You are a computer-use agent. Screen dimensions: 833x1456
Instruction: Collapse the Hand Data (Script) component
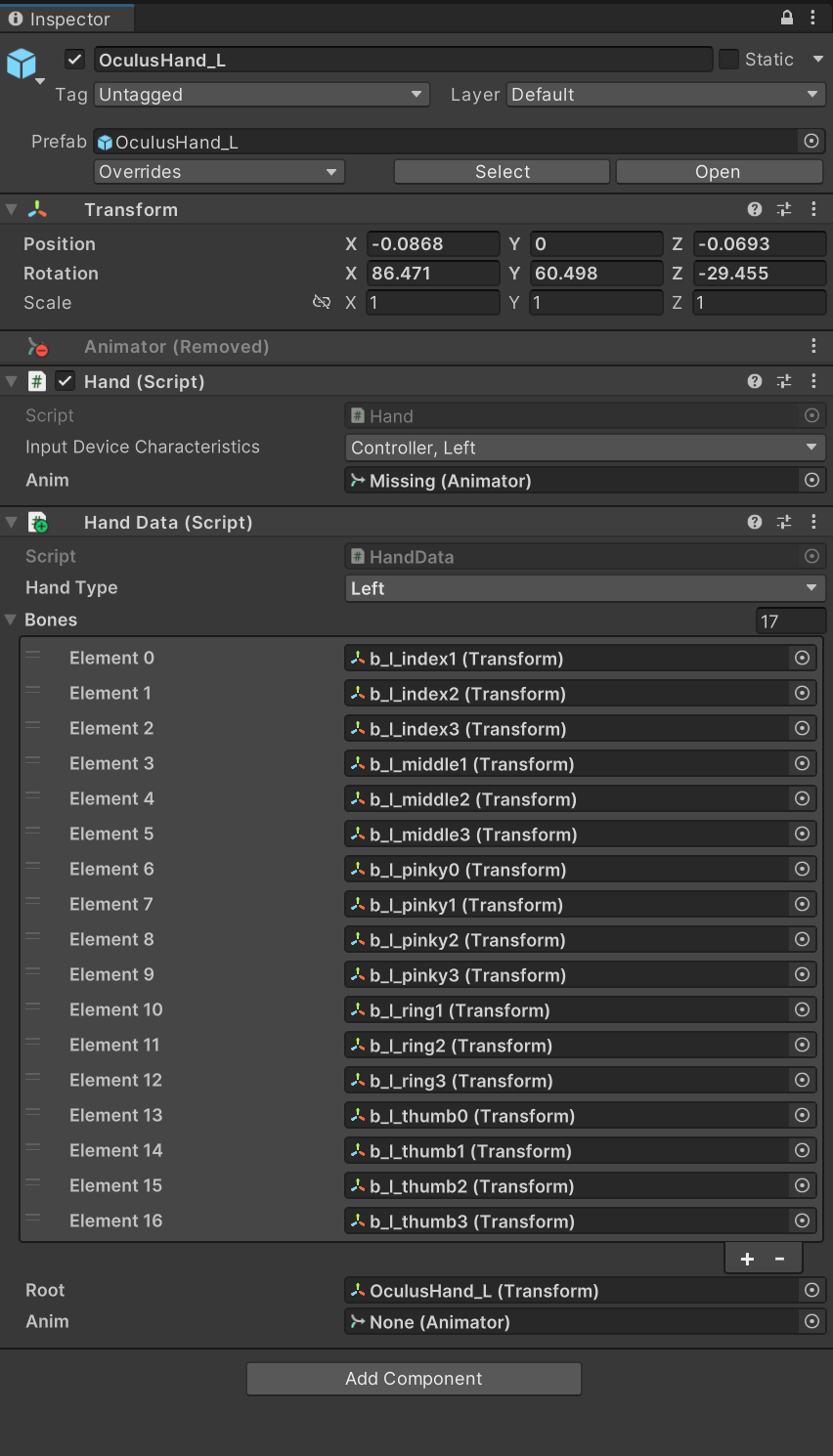(12, 522)
